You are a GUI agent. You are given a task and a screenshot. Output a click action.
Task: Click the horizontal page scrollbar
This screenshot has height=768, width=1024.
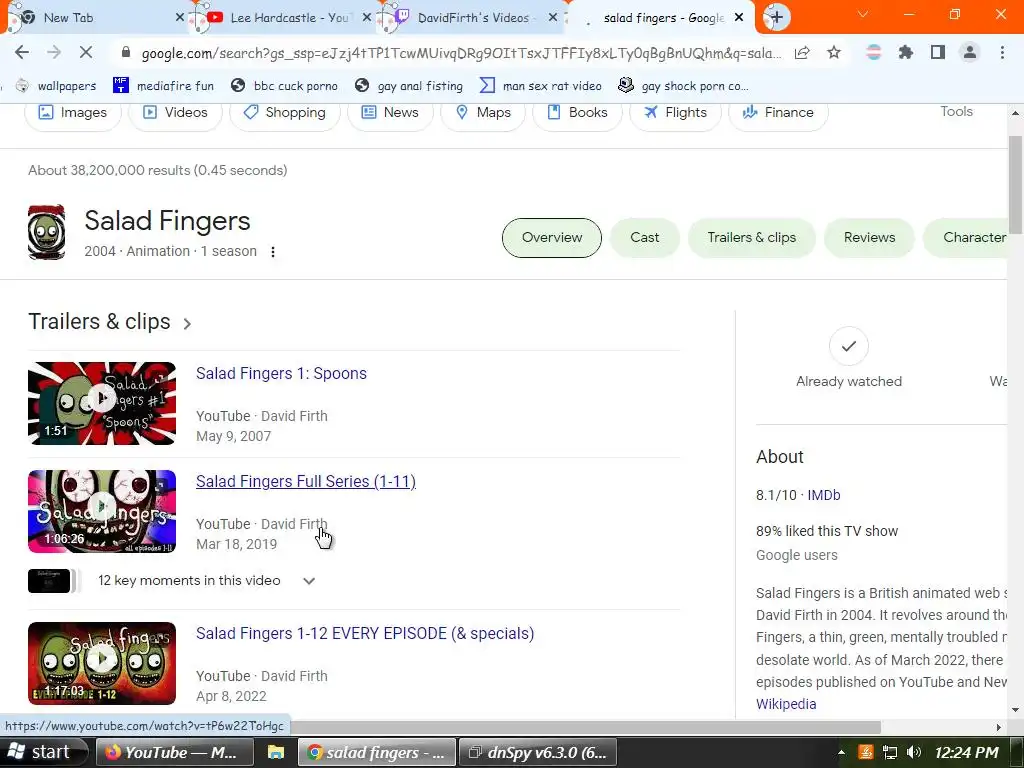pos(586,727)
